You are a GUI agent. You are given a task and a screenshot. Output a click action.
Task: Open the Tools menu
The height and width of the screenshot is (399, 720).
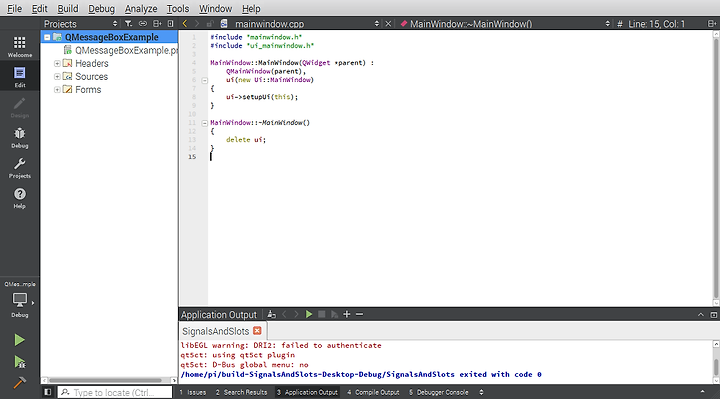178,8
